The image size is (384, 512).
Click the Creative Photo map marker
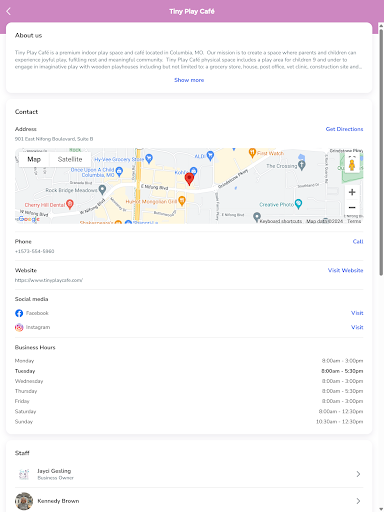point(298,204)
